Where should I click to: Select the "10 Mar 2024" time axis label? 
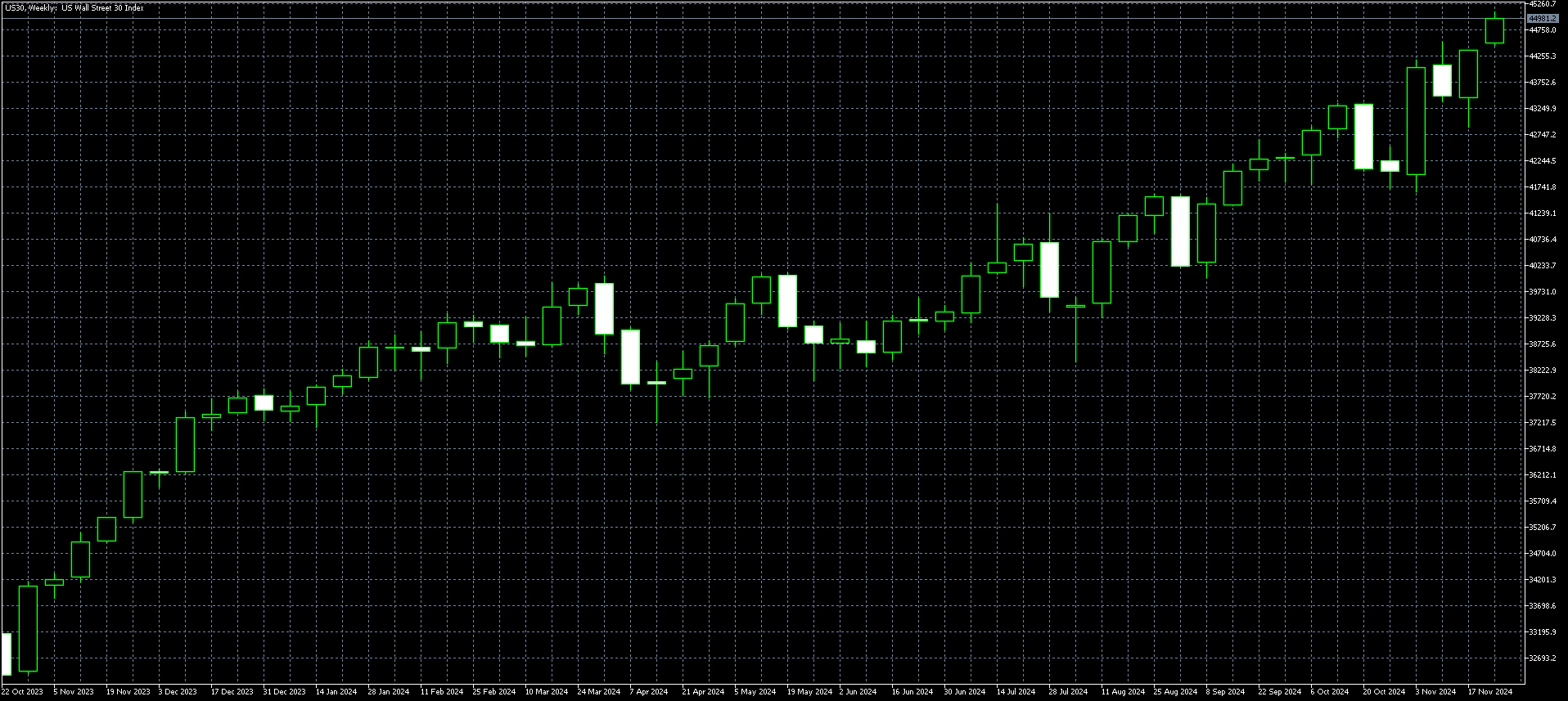pos(547,692)
